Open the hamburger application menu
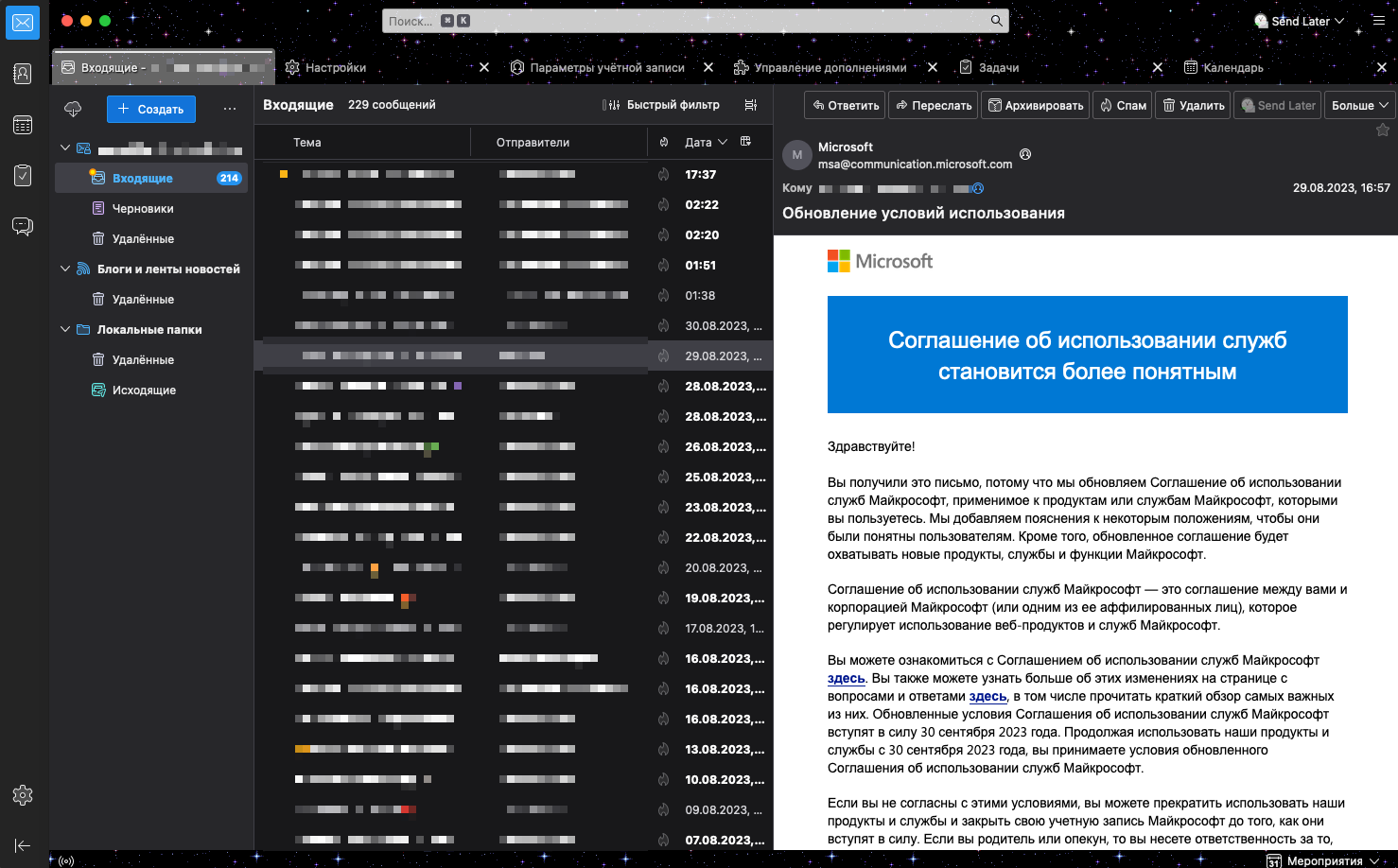The height and width of the screenshot is (868, 1398). (1379, 20)
